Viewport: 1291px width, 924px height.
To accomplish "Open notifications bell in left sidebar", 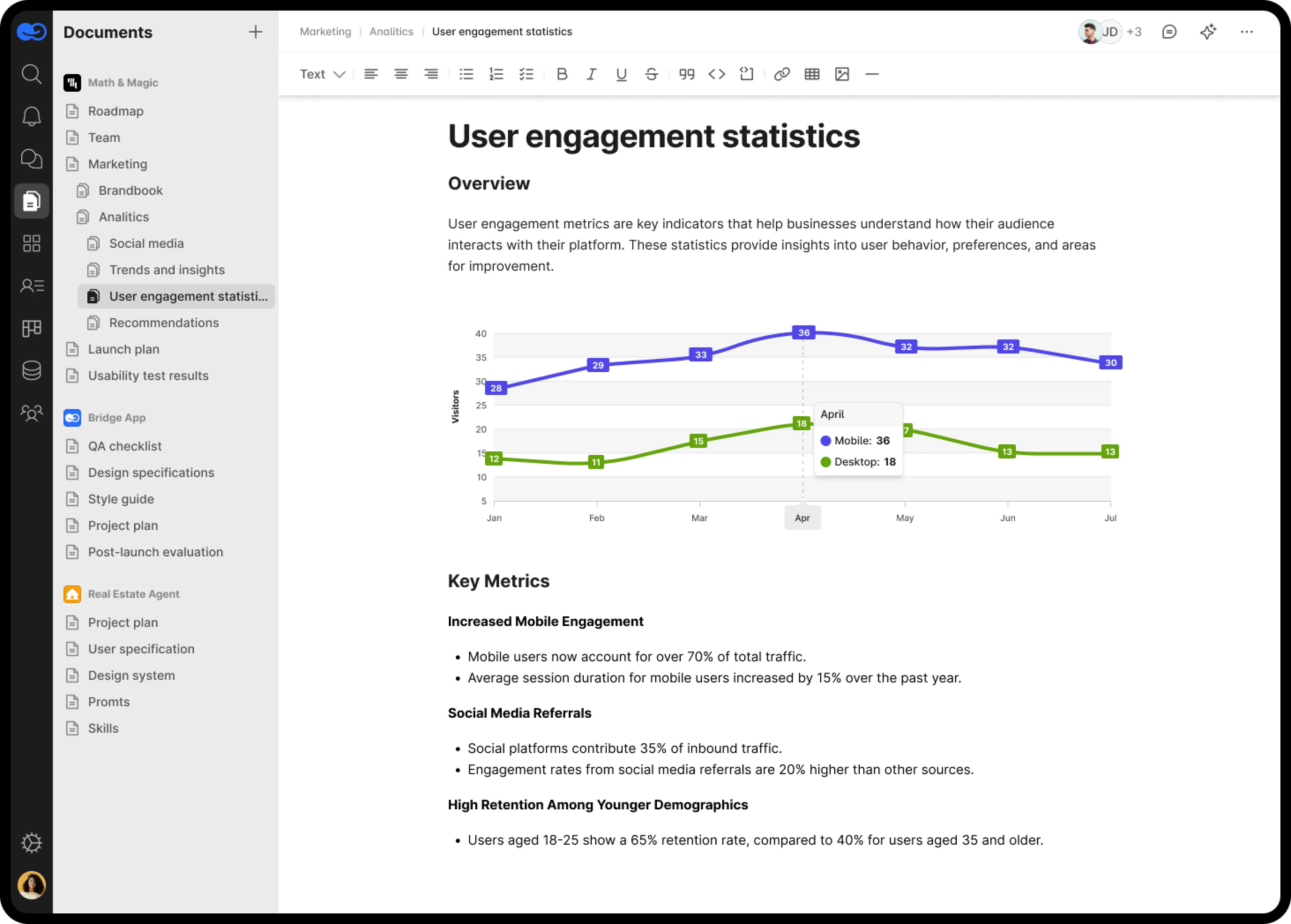I will (31, 116).
